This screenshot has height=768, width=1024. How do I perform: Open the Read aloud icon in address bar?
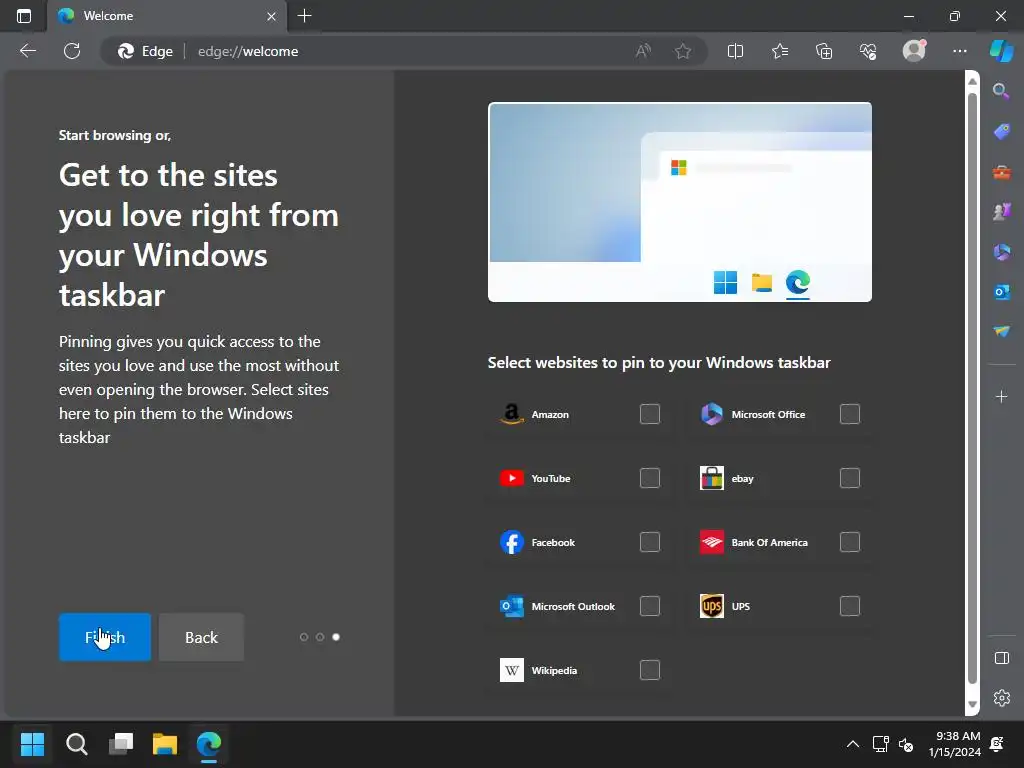(643, 51)
